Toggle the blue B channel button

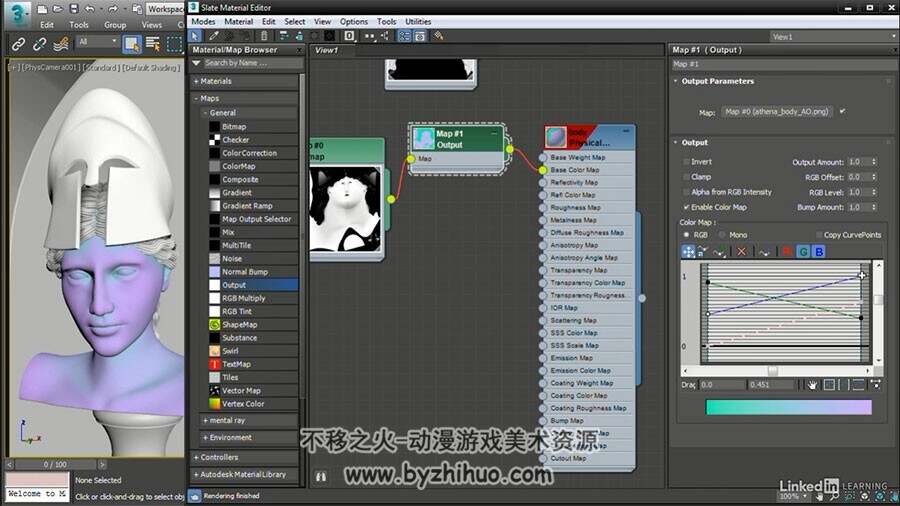819,251
